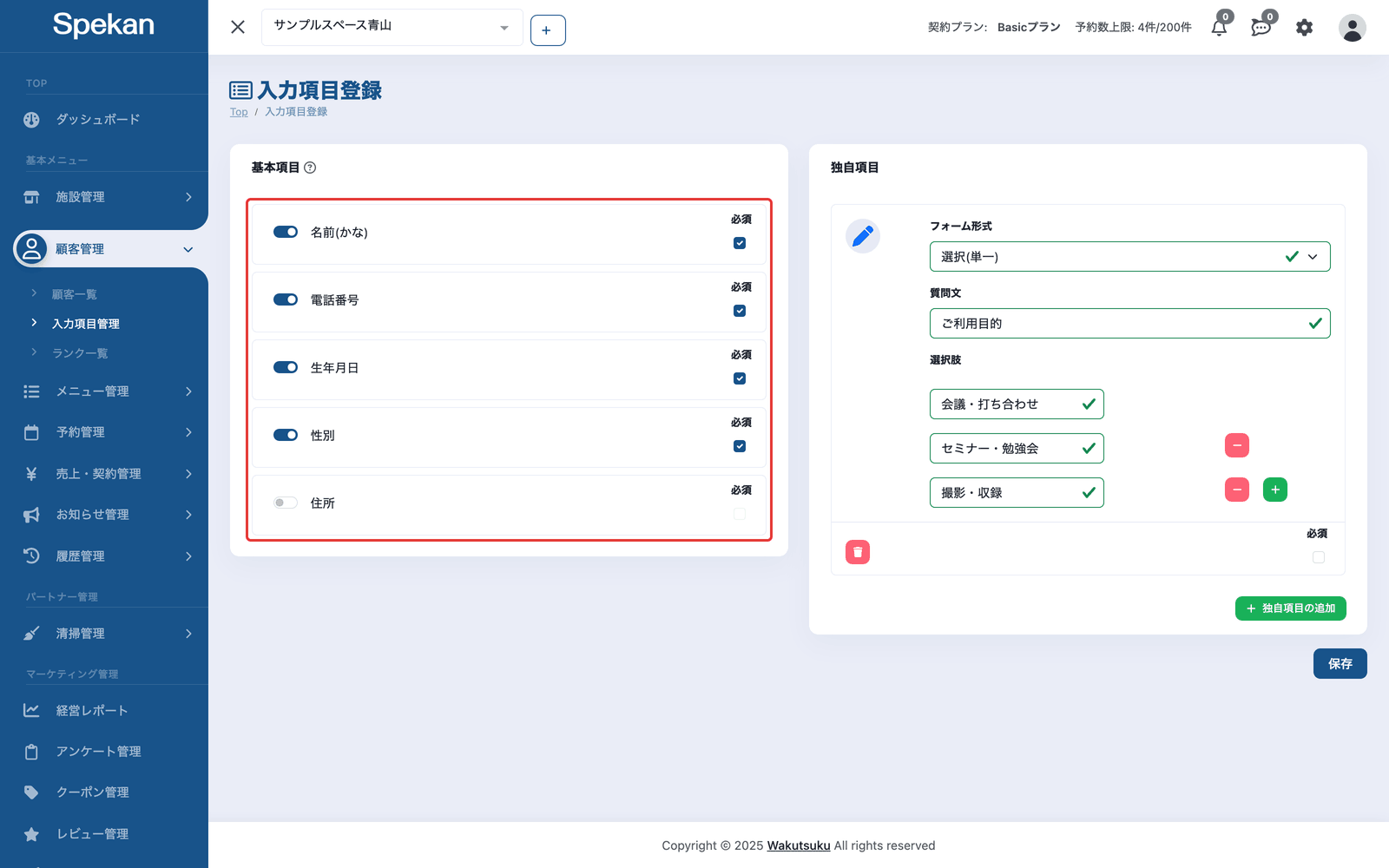Open the settings gear icon
Image resolution: width=1389 pixels, height=868 pixels.
point(1304,28)
